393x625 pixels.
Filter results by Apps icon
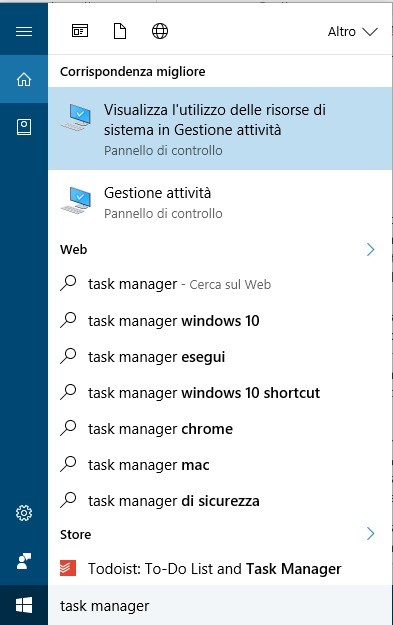tap(80, 31)
